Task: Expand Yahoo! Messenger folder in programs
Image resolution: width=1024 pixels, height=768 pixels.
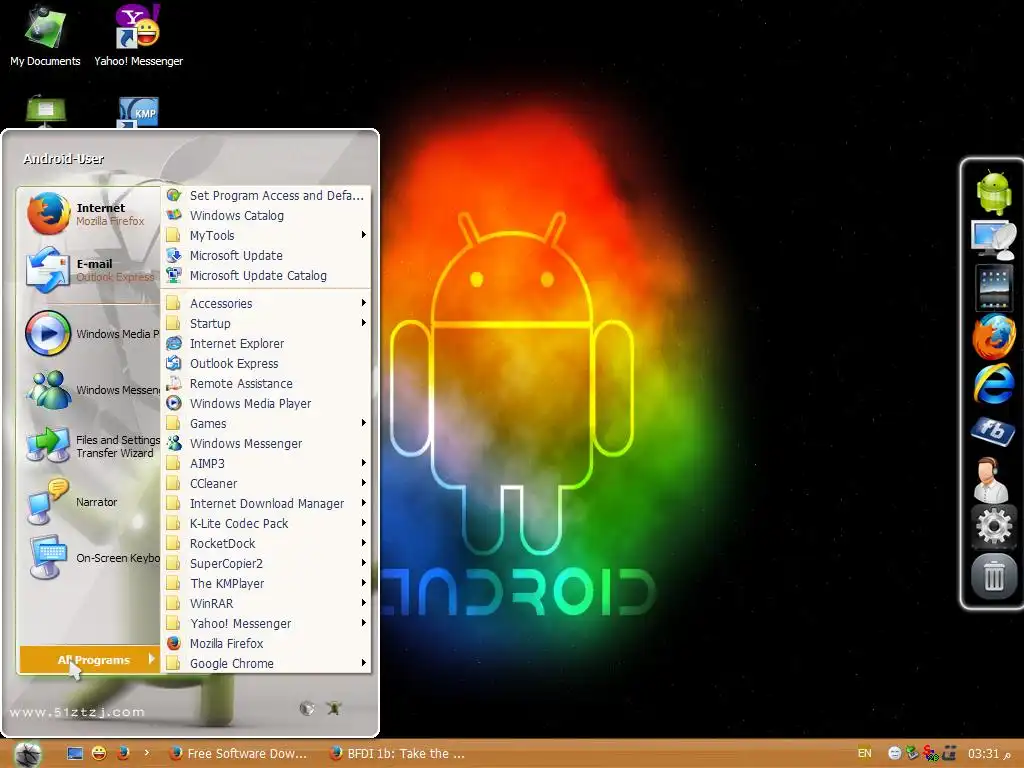Action: [x=266, y=624]
